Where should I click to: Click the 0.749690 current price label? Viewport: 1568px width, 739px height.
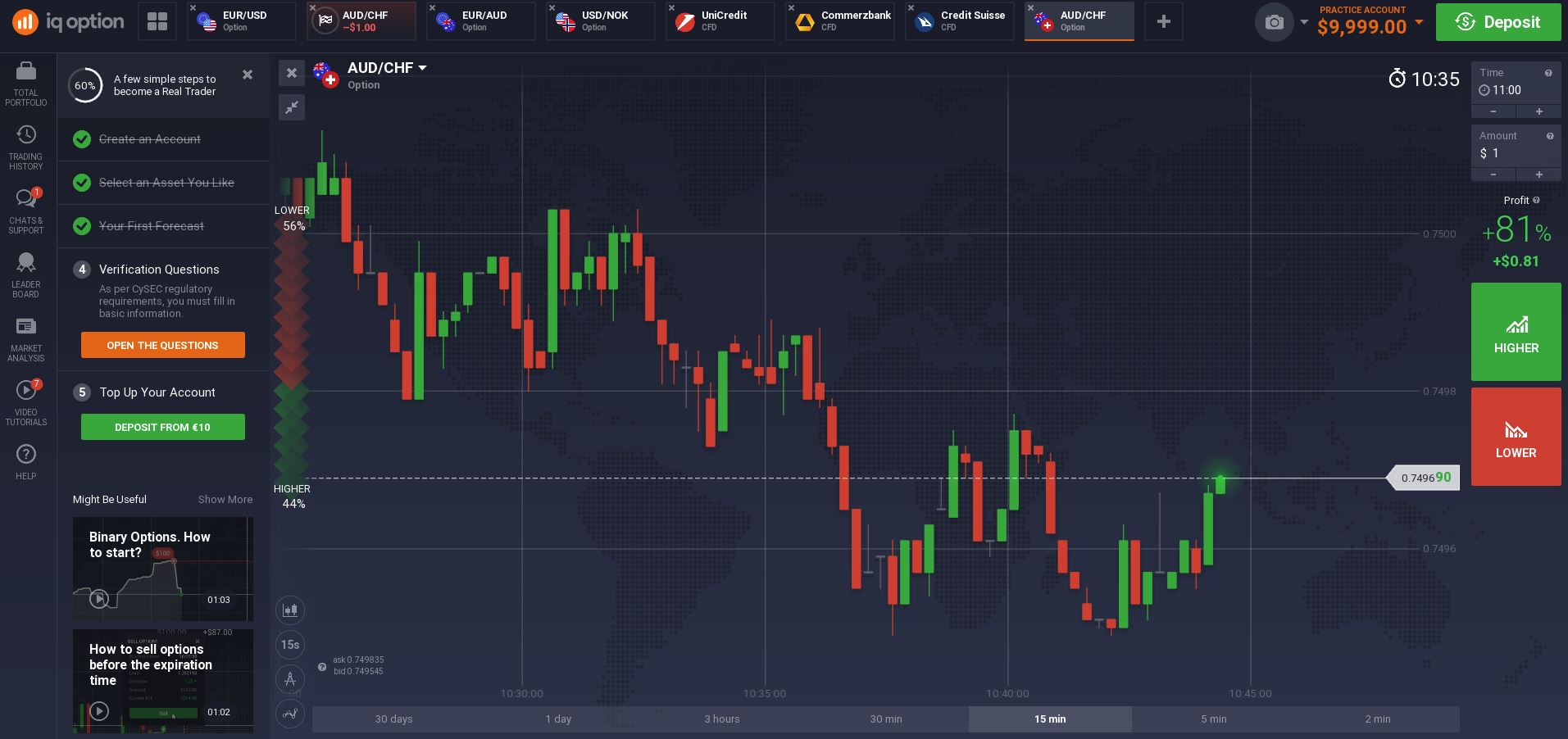[1425, 478]
